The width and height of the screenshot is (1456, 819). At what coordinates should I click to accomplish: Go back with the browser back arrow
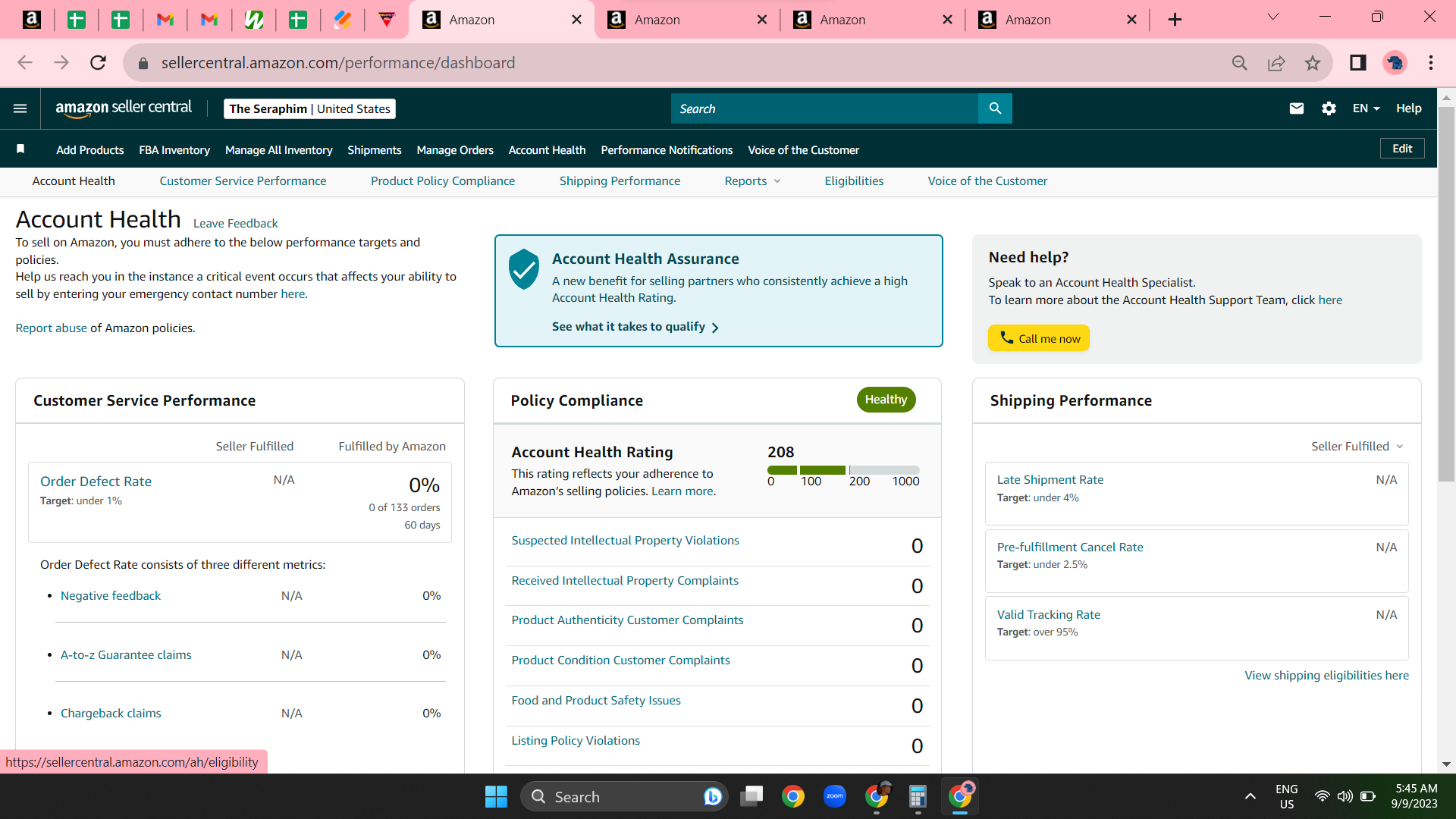click(x=25, y=63)
